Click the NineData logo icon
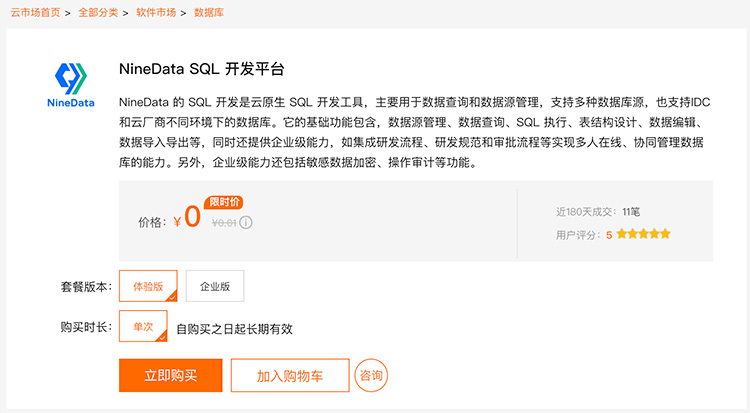The width and height of the screenshot is (750, 413). 71,85
